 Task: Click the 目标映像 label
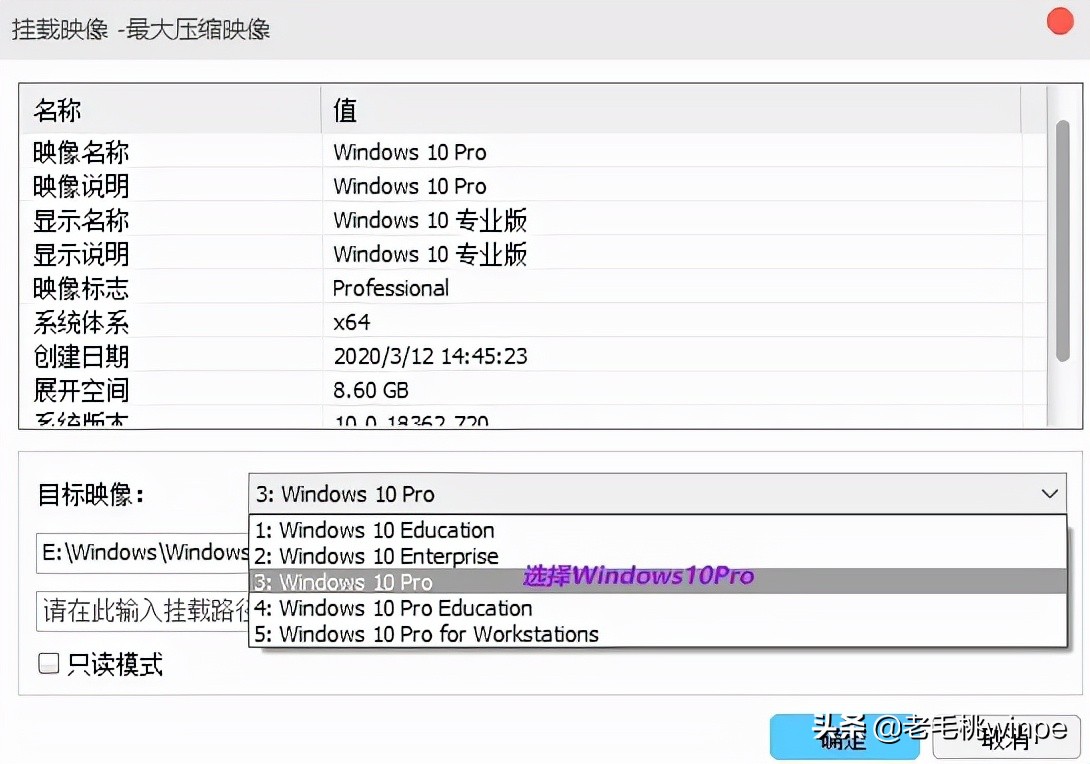(90, 495)
